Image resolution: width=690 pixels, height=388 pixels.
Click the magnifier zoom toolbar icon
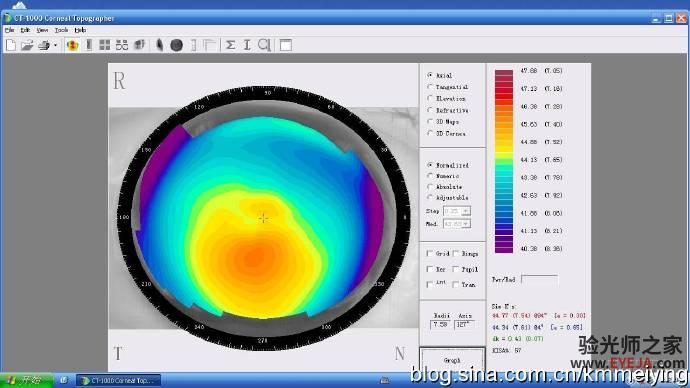point(264,45)
